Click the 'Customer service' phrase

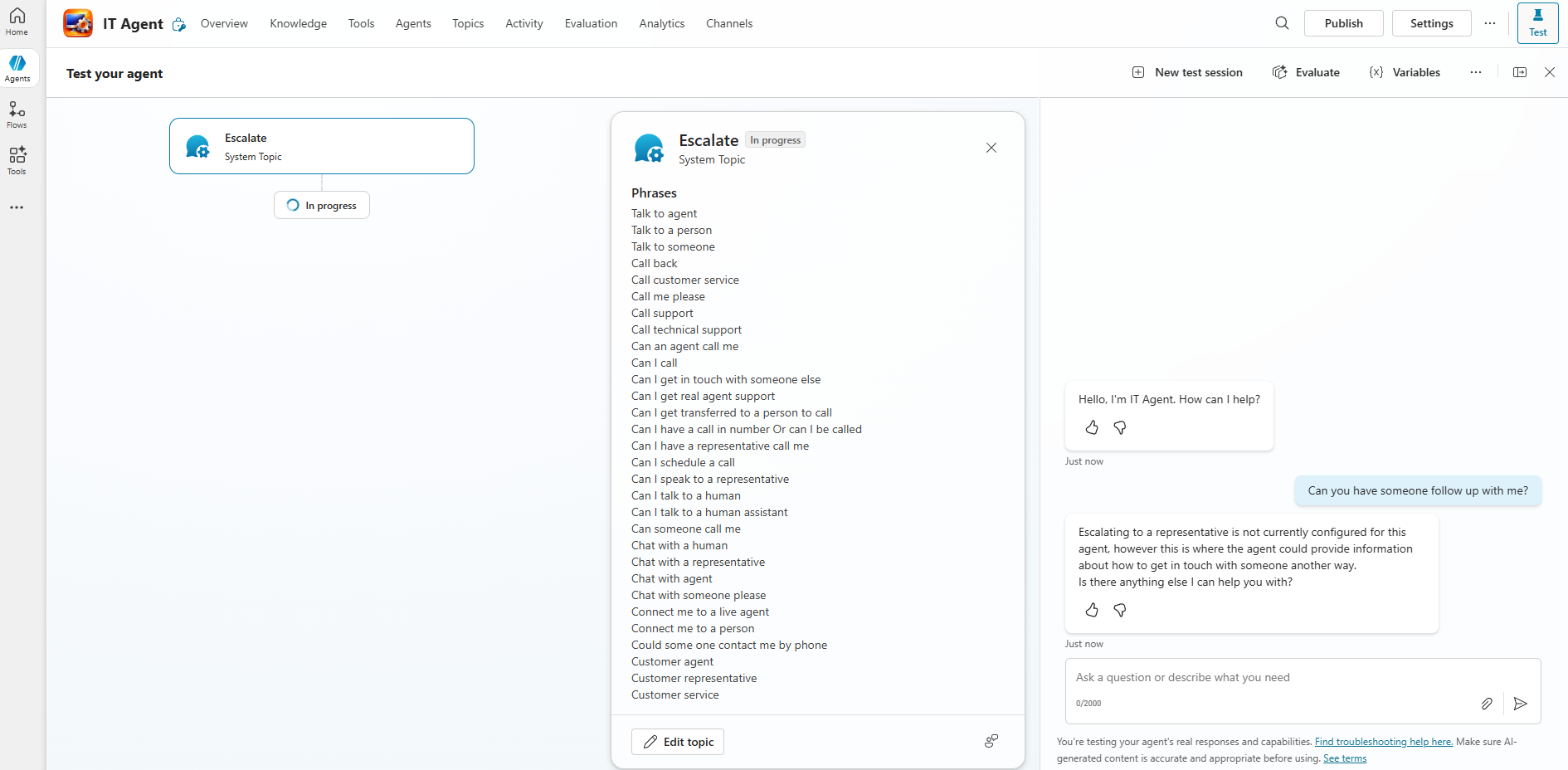pyautogui.click(x=675, y=694)
